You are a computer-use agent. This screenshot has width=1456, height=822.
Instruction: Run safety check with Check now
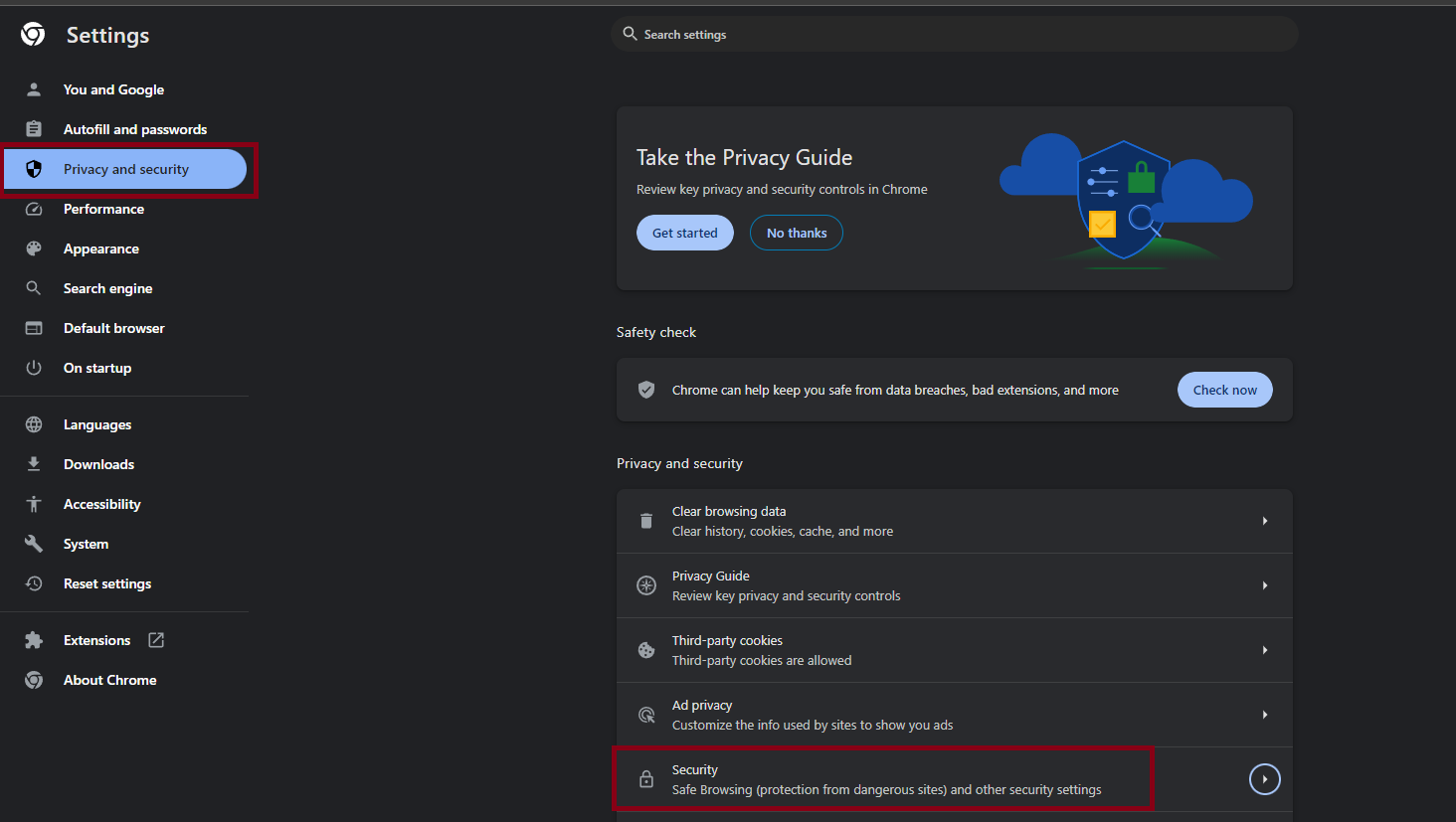1224,390
